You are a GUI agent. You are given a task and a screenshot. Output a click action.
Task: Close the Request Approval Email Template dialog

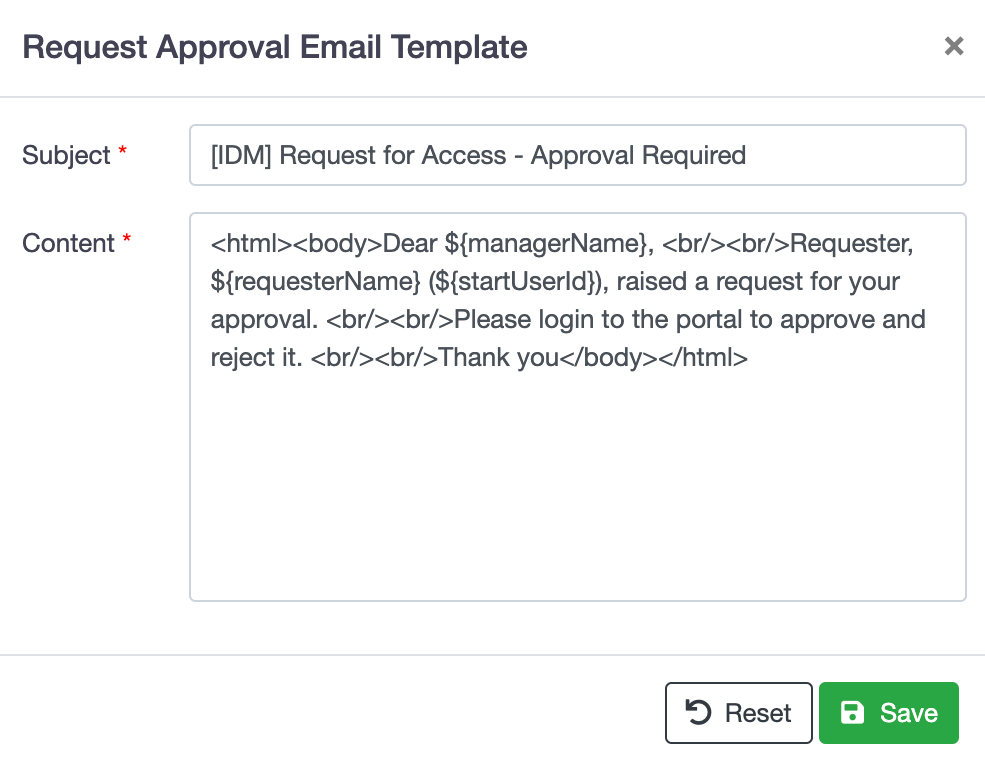coord(954,46)
